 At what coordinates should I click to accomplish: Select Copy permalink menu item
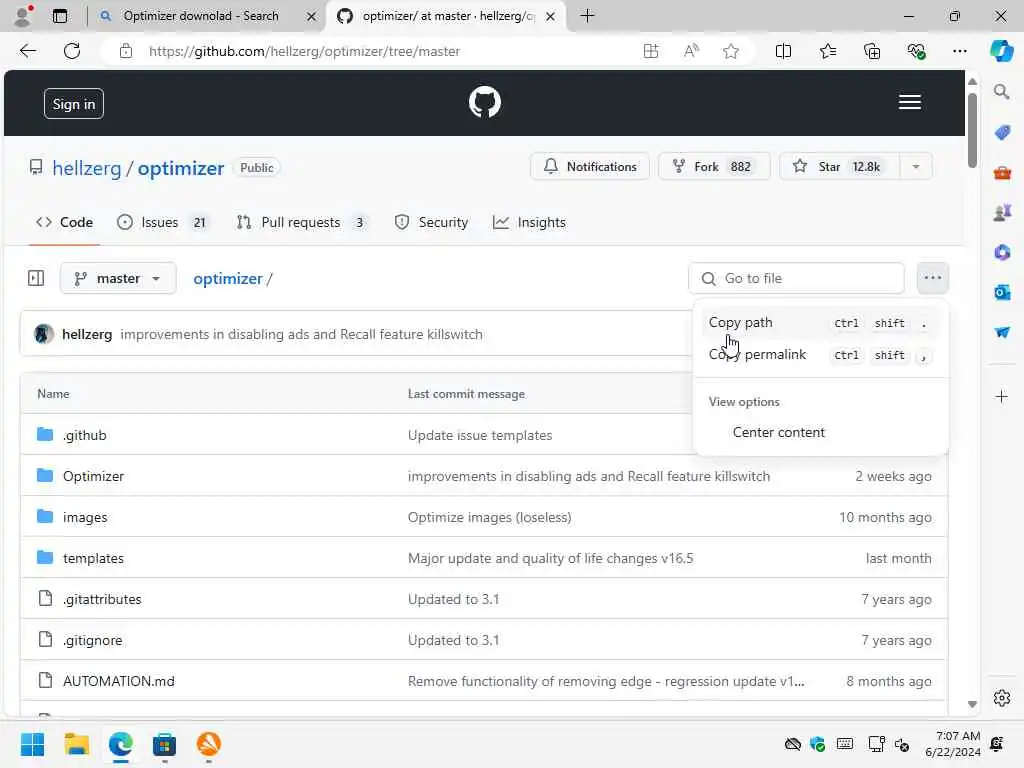point(820,355)
